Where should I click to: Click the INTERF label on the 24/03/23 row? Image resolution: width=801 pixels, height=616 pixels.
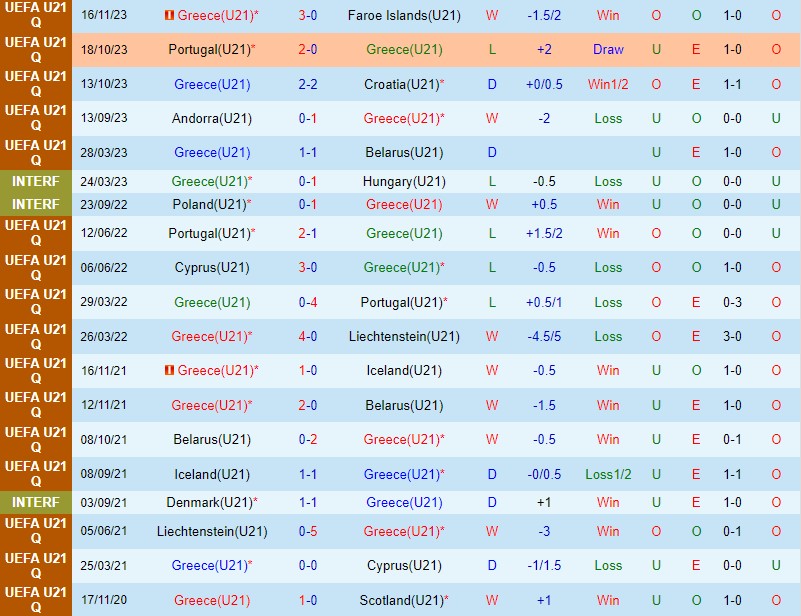coord(36,181)
